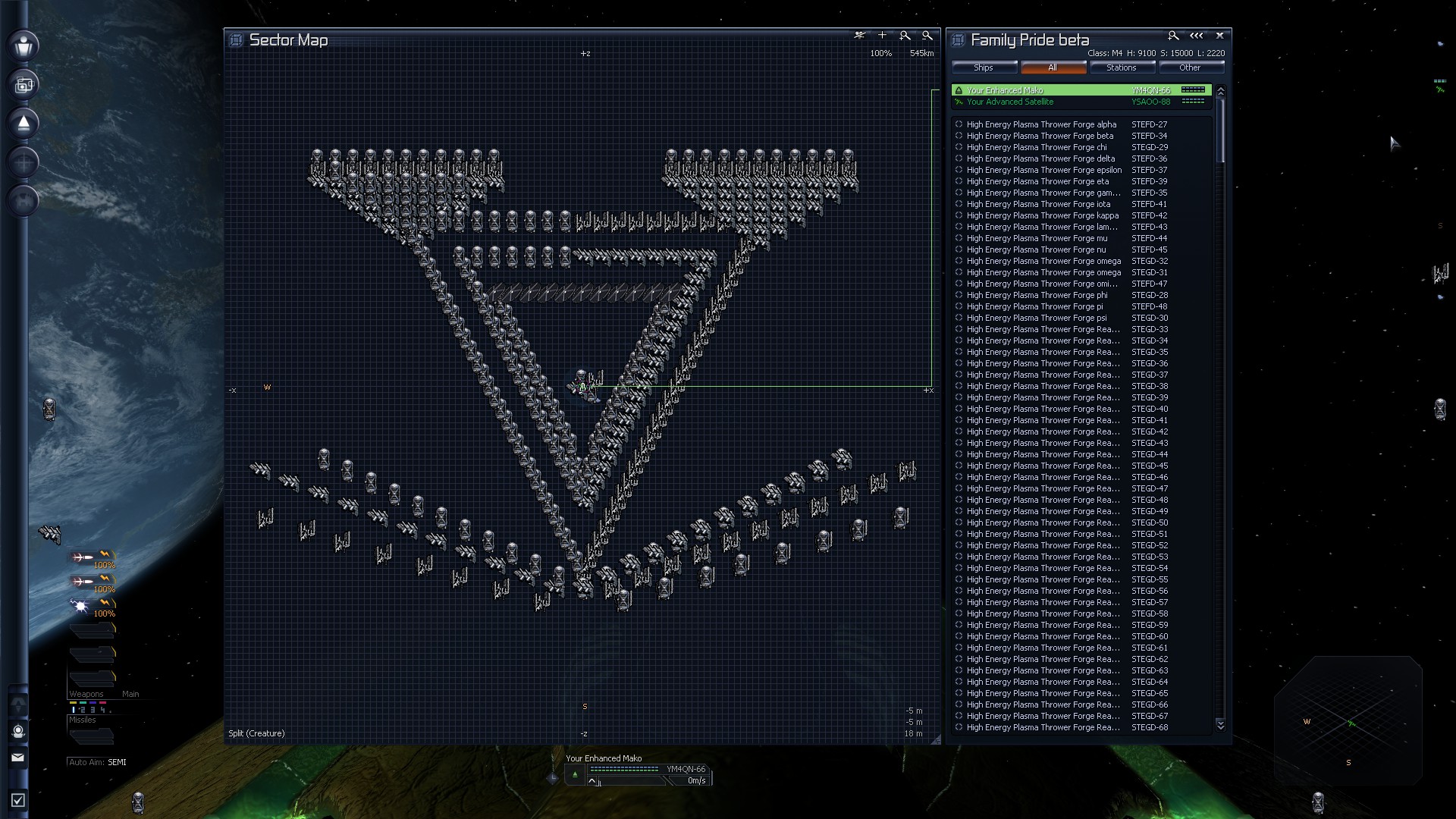Image resolution: width=1456 pixels, height=819 pixels.
Task: Switch to the Ships tab
Action: click(x=983, y=67)
